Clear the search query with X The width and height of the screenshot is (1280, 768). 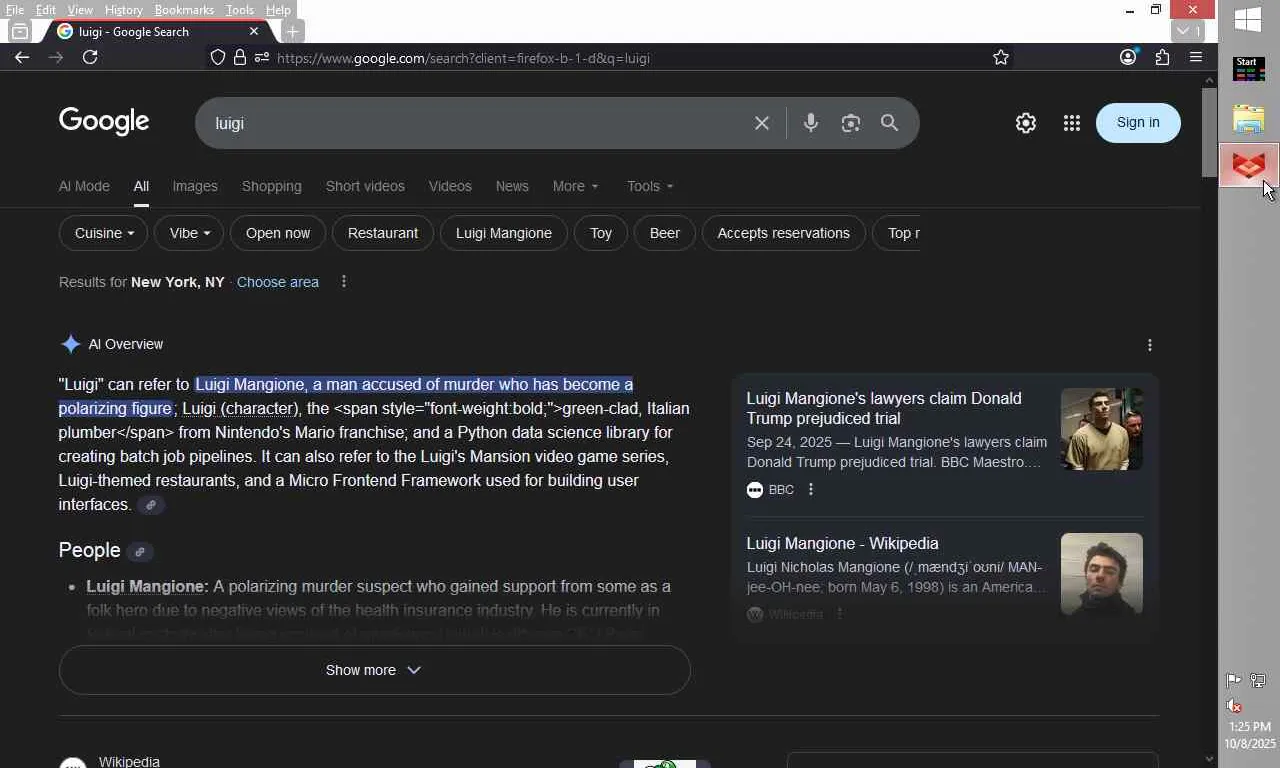[762, 123]
